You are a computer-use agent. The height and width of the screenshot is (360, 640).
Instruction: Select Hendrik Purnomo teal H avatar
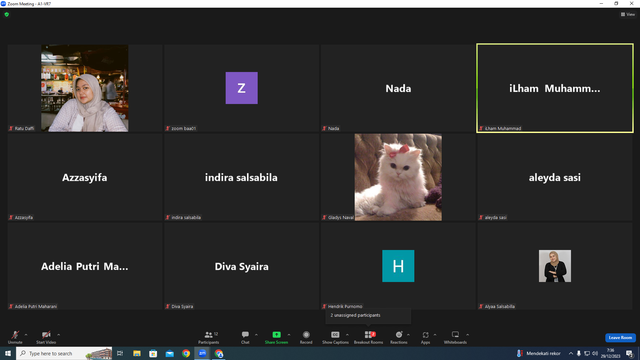click(x=398, y=266)
